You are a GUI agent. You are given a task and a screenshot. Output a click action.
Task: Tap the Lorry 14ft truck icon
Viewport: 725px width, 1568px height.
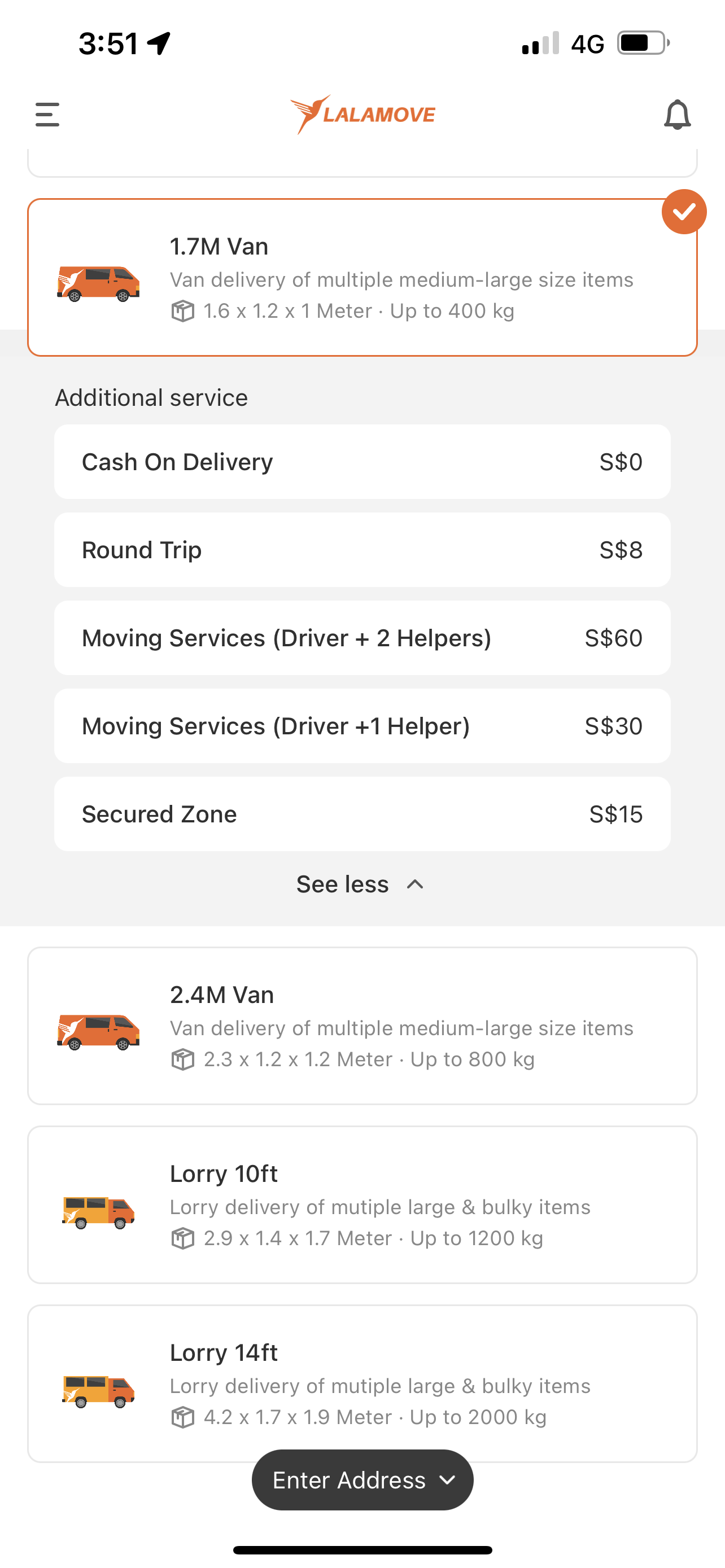[x=98, y=1390]
